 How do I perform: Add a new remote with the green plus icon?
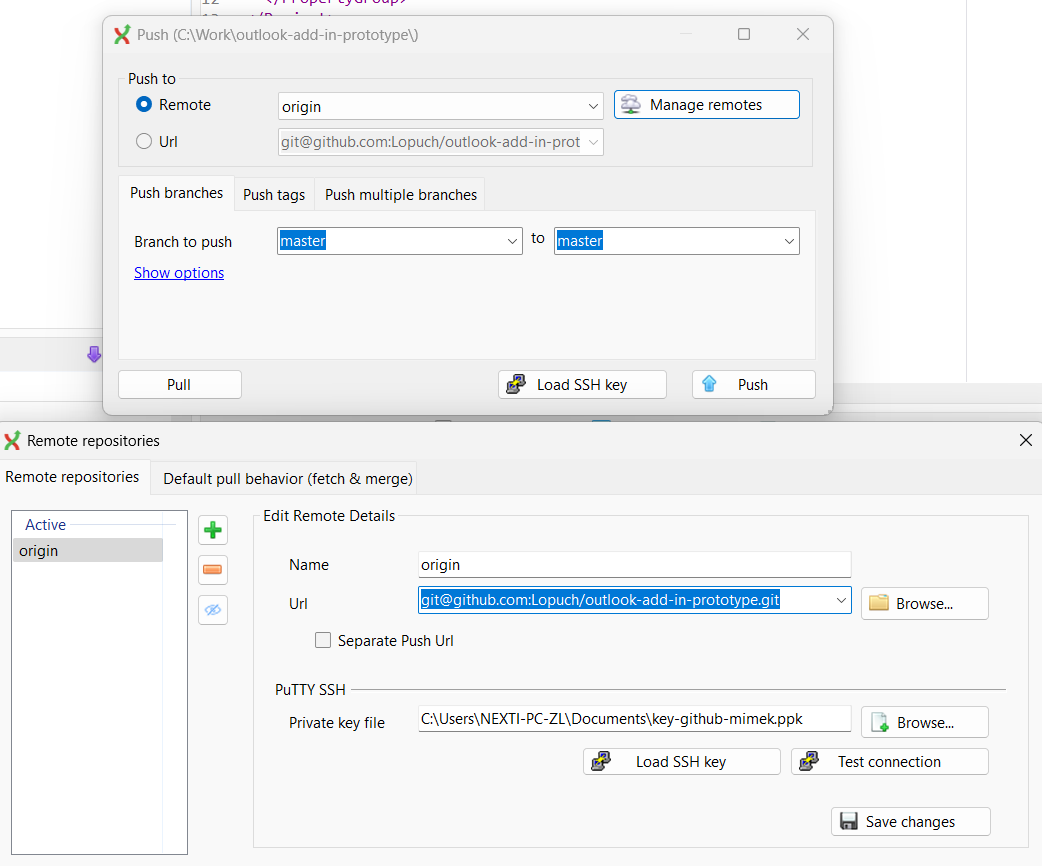point(212,530)
